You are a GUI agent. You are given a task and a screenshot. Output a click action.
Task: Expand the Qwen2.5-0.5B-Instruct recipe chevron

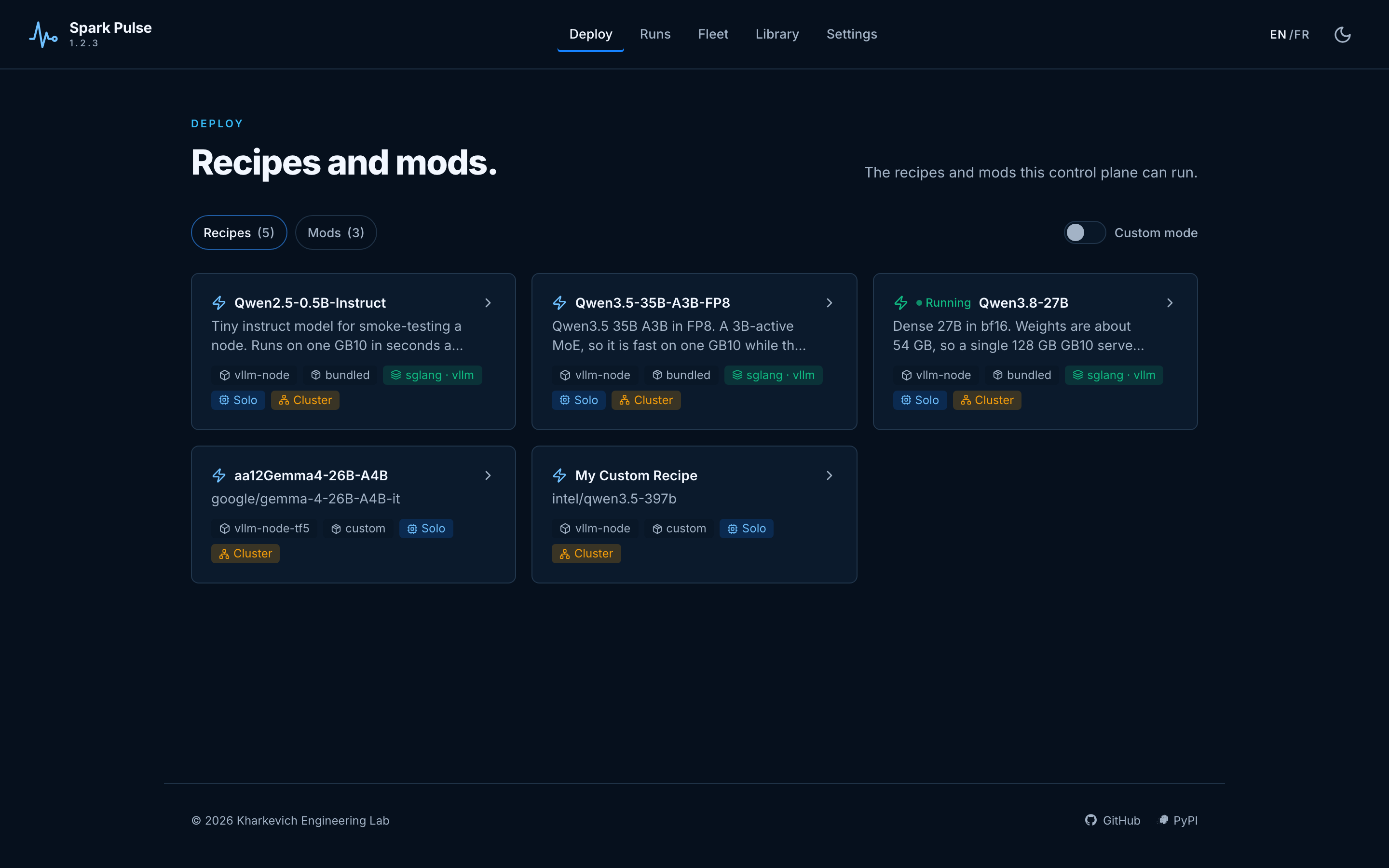[488, 302]
